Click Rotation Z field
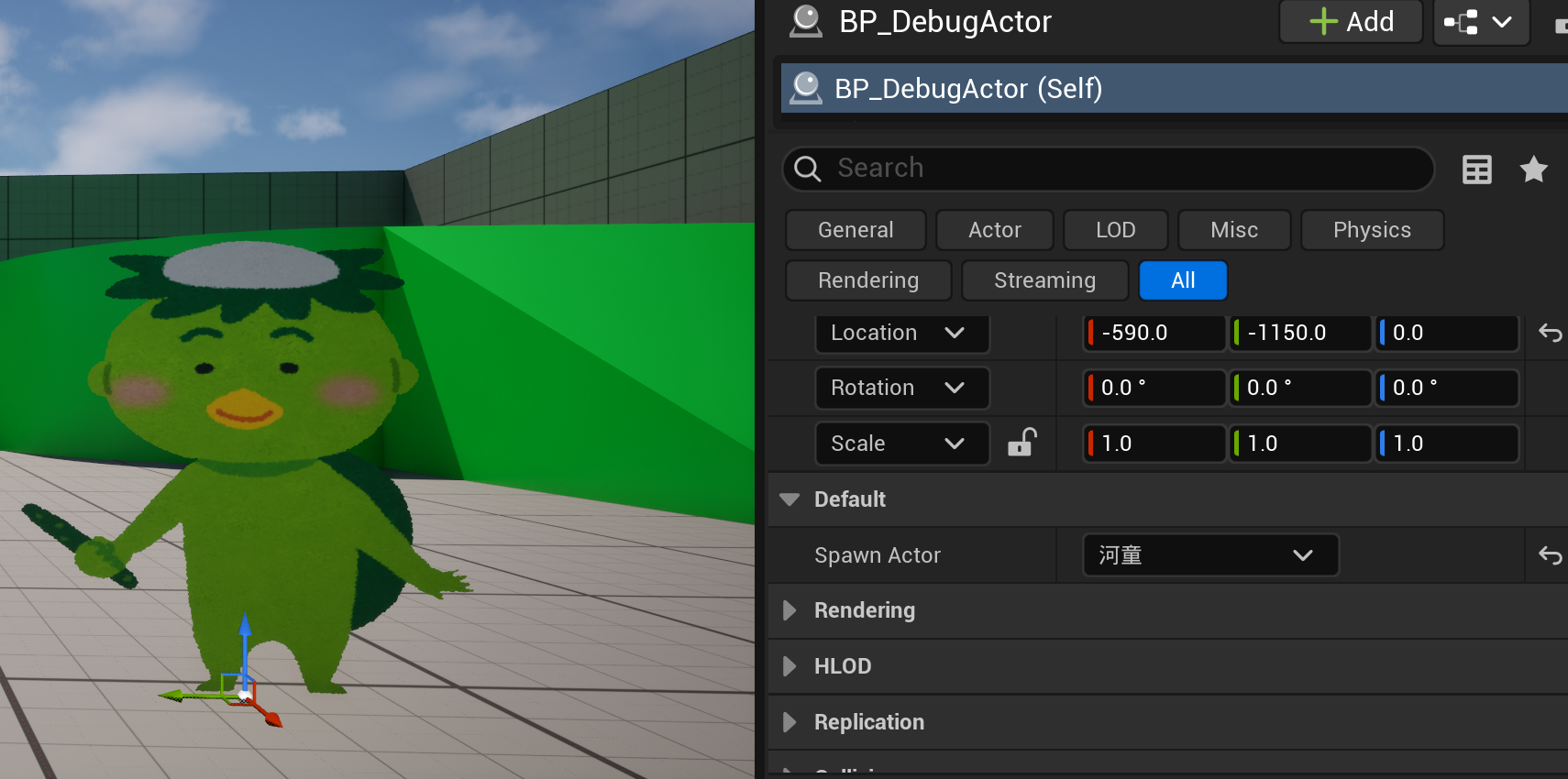 pyautogui.click(x=1447, y=388)
